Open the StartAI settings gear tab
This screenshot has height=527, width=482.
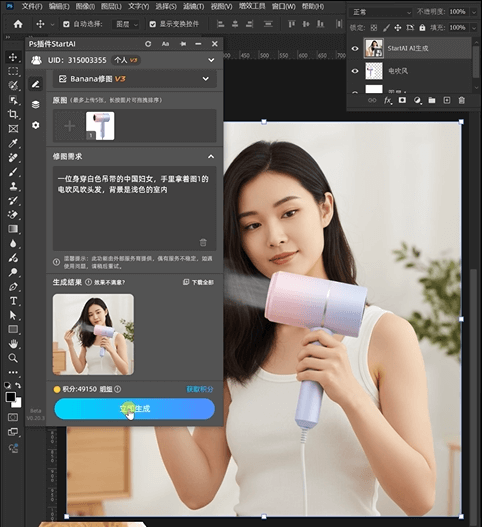pyautogui.click(x=36, y=125)
